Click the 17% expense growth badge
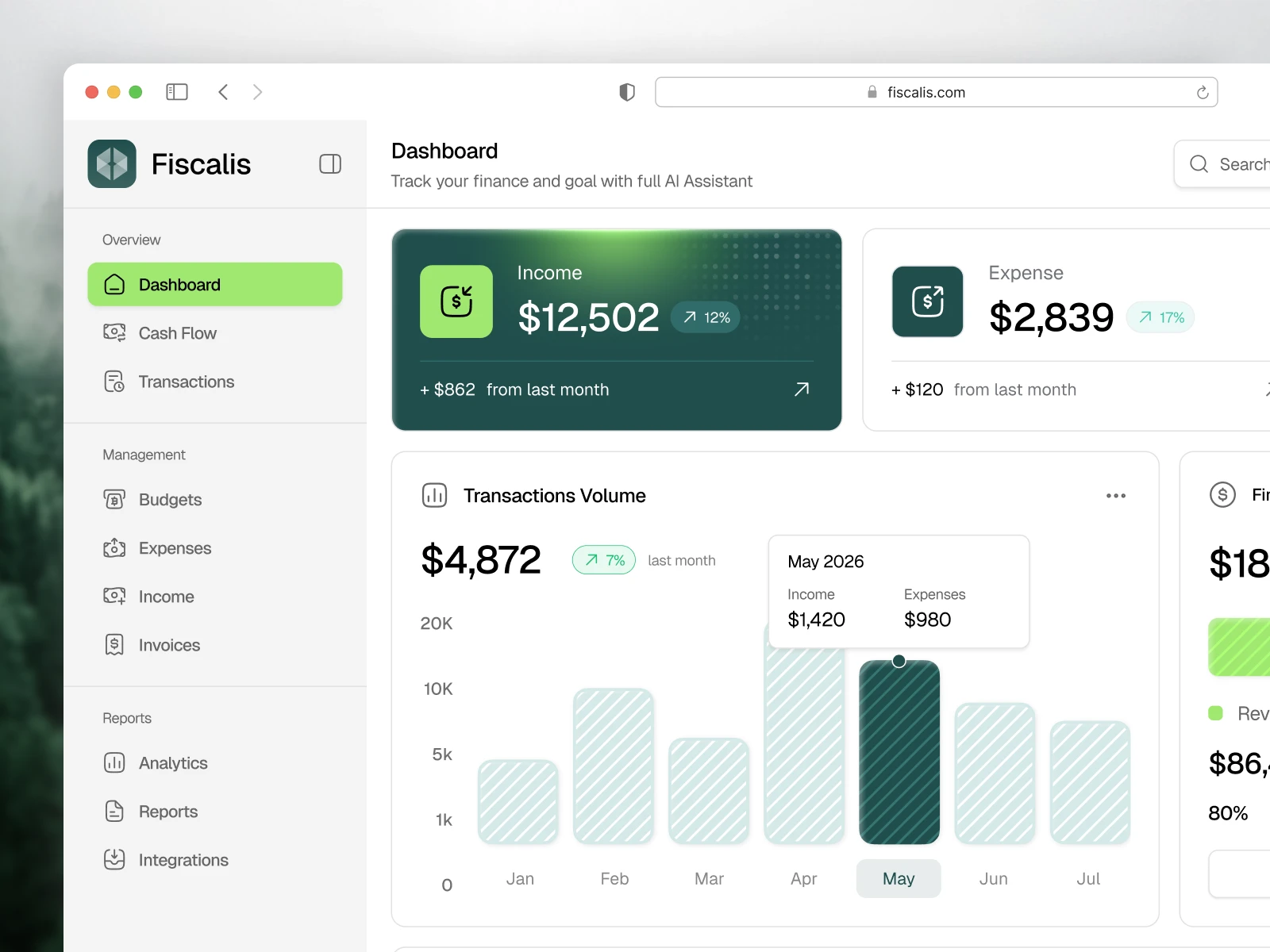1270x952 pixels. pyautogui.click(x=1160, y=317)
